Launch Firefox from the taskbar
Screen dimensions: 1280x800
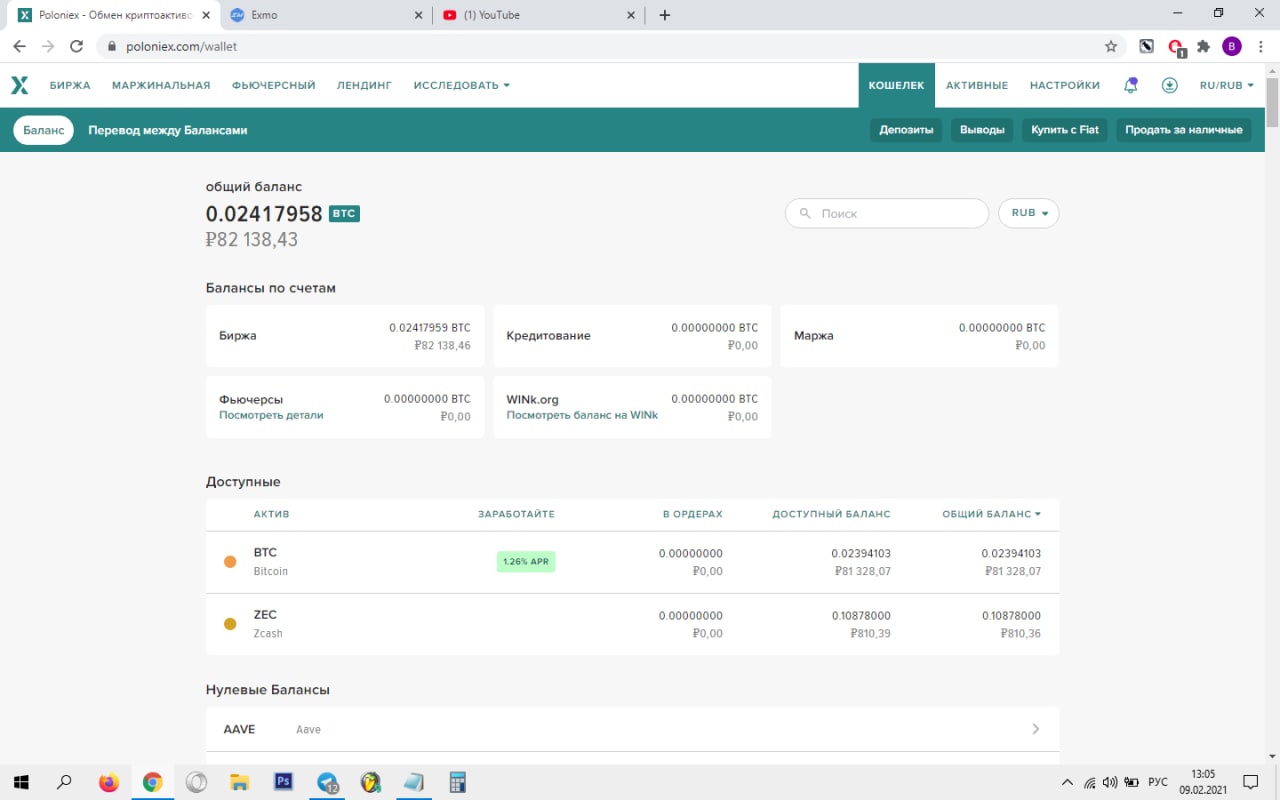click(108, 782)
